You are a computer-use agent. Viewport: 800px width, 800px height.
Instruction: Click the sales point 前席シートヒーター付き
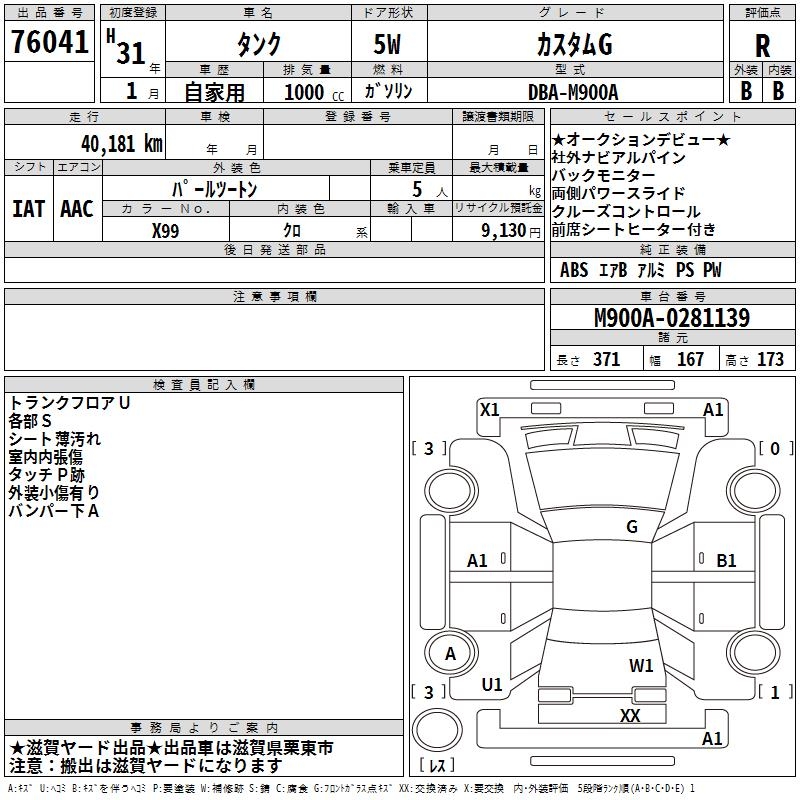coord(634,230)
